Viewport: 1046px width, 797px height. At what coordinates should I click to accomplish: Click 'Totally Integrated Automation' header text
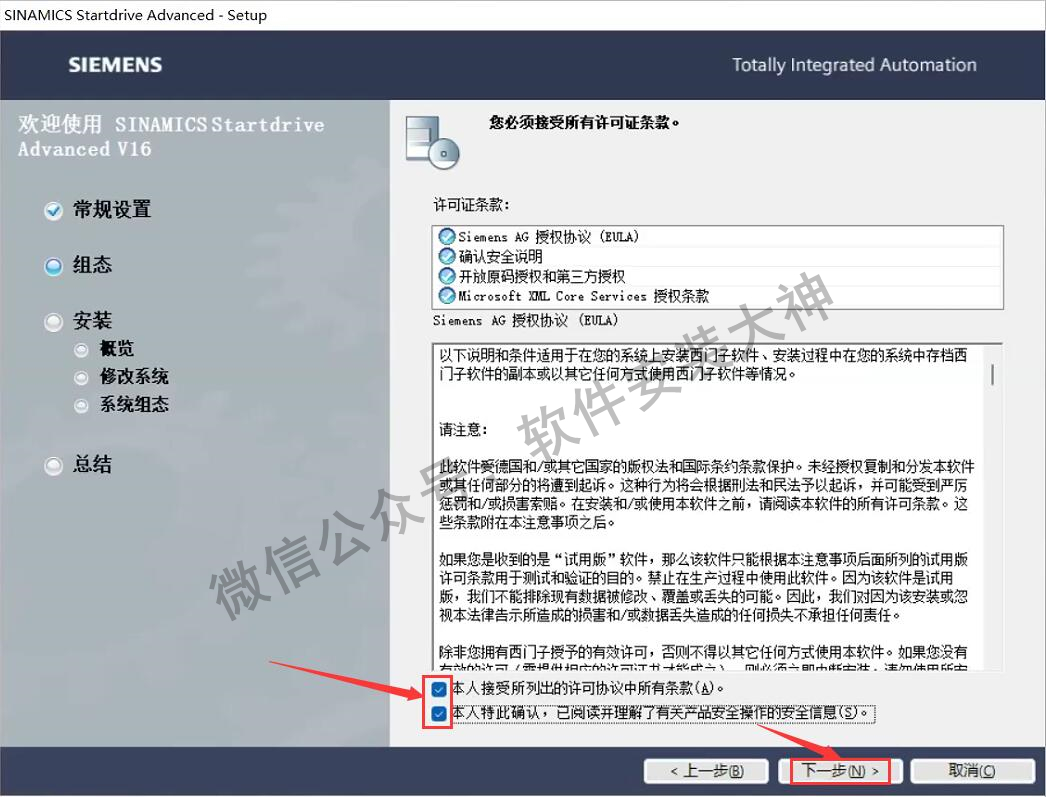pyautogui.click(x=854, y=65)
